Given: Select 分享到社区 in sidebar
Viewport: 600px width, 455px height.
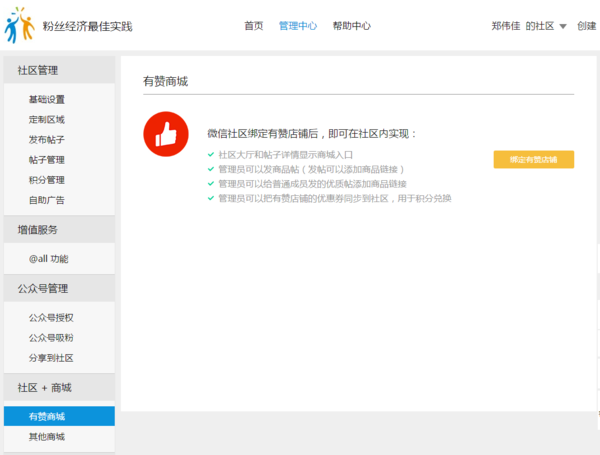Looking at the screenshot, I should (51, 358).
